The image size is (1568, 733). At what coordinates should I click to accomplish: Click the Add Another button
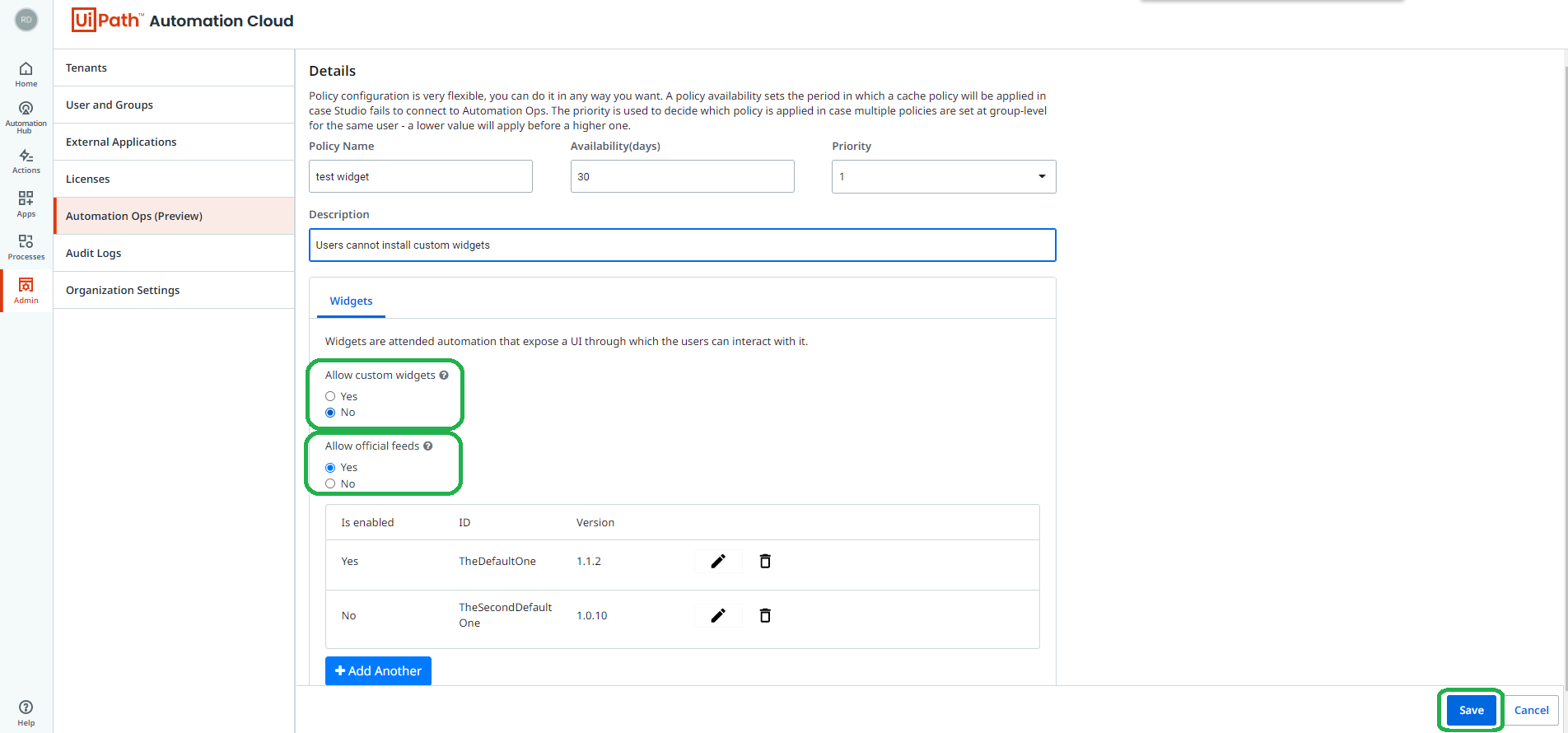pyautogui.click(x=378, y=670)
